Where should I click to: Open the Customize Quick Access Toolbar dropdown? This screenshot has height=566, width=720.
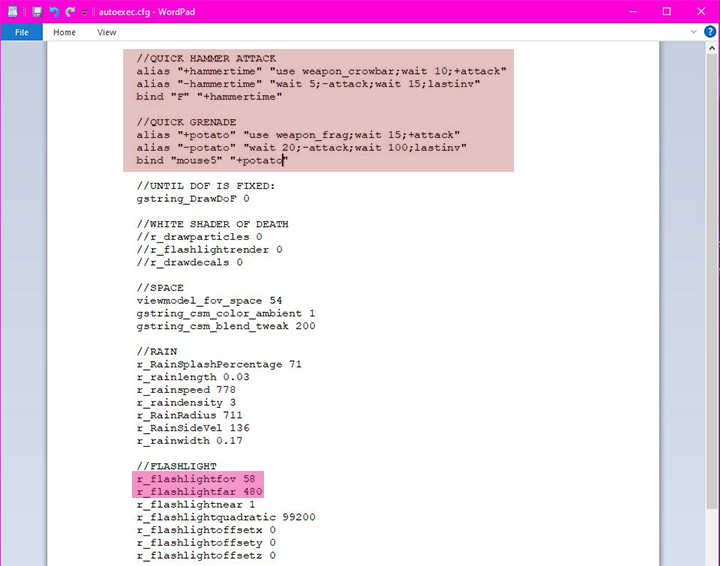pyautogui.click(x=84, y=13)
